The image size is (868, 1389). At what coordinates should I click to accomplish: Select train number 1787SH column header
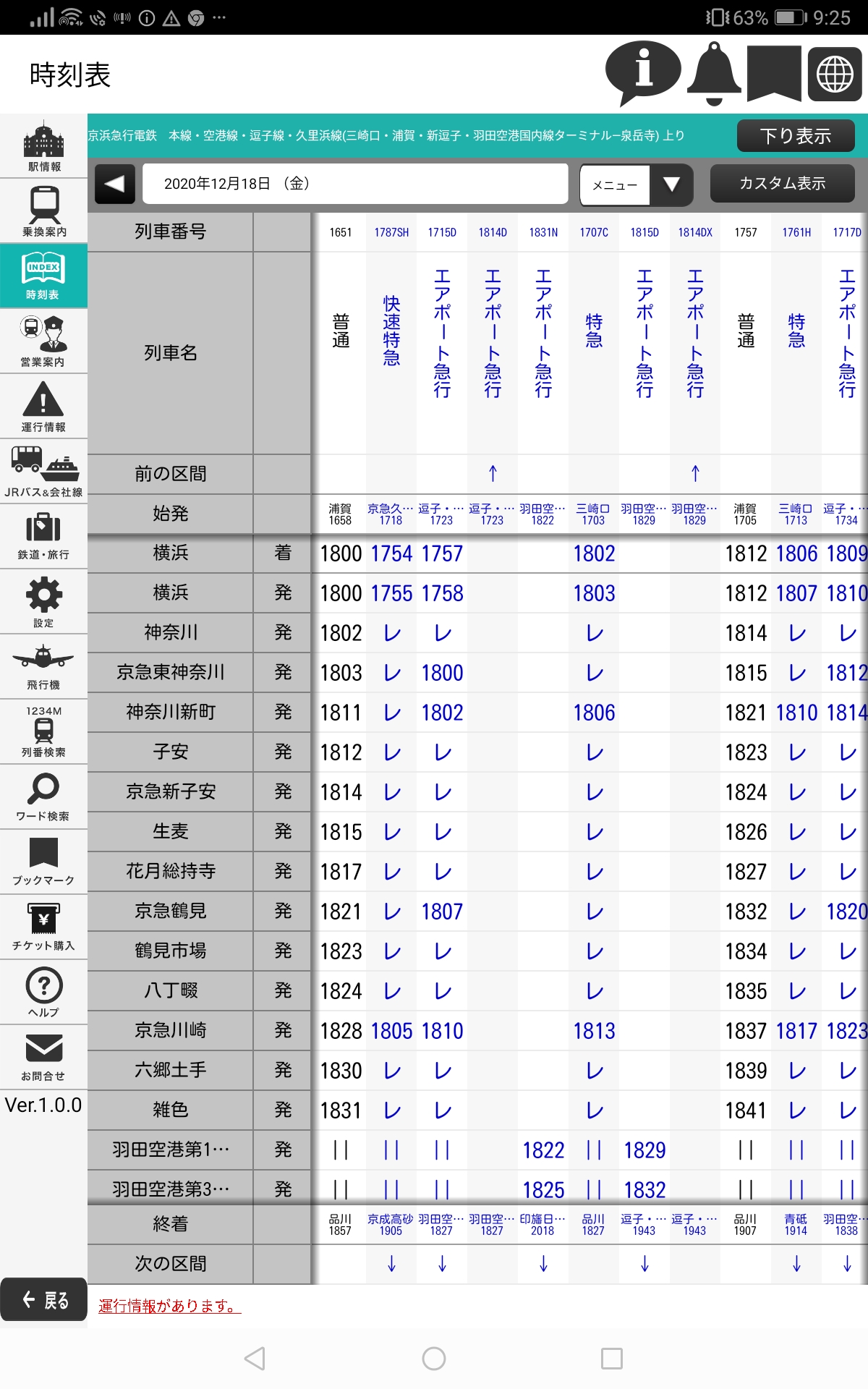391,232
